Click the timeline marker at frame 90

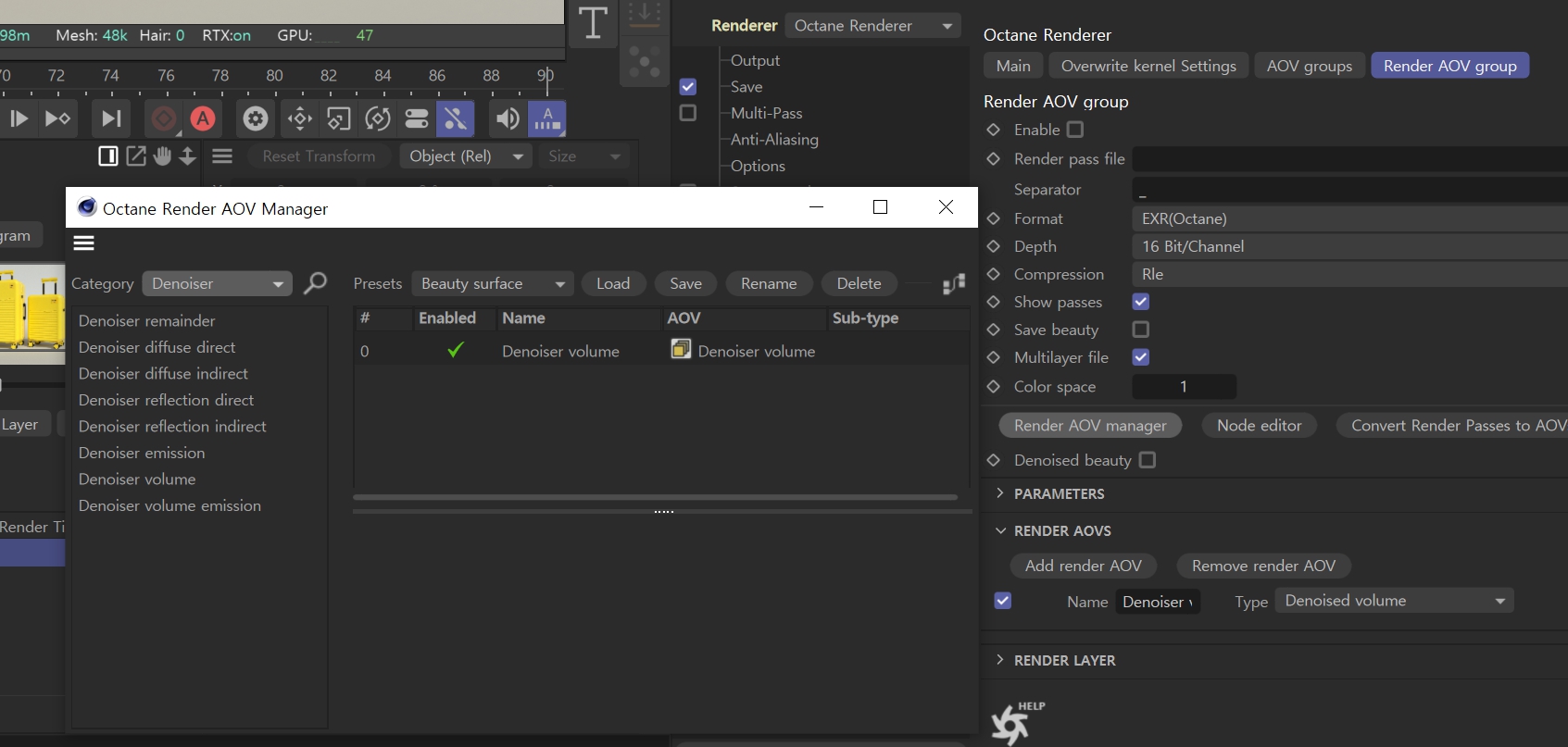coord(546,80)
